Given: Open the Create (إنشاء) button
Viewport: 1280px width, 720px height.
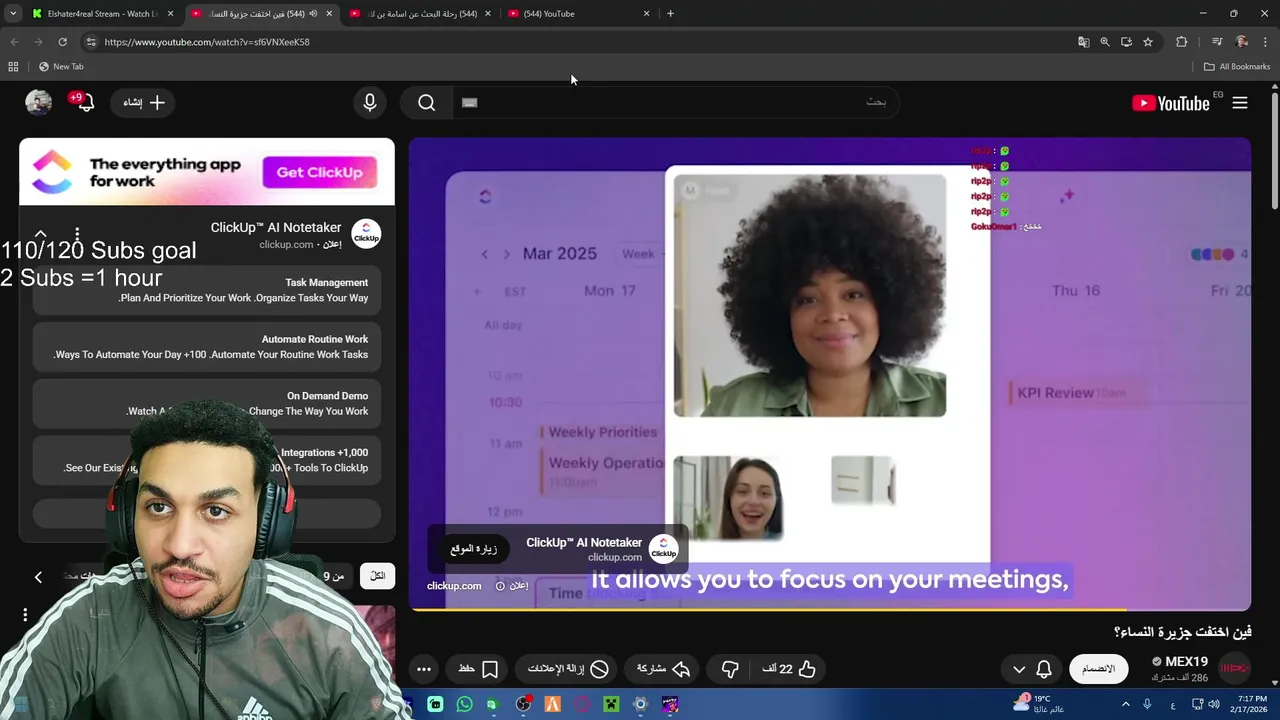Looking at the screenshot, I should coord(144,103).
